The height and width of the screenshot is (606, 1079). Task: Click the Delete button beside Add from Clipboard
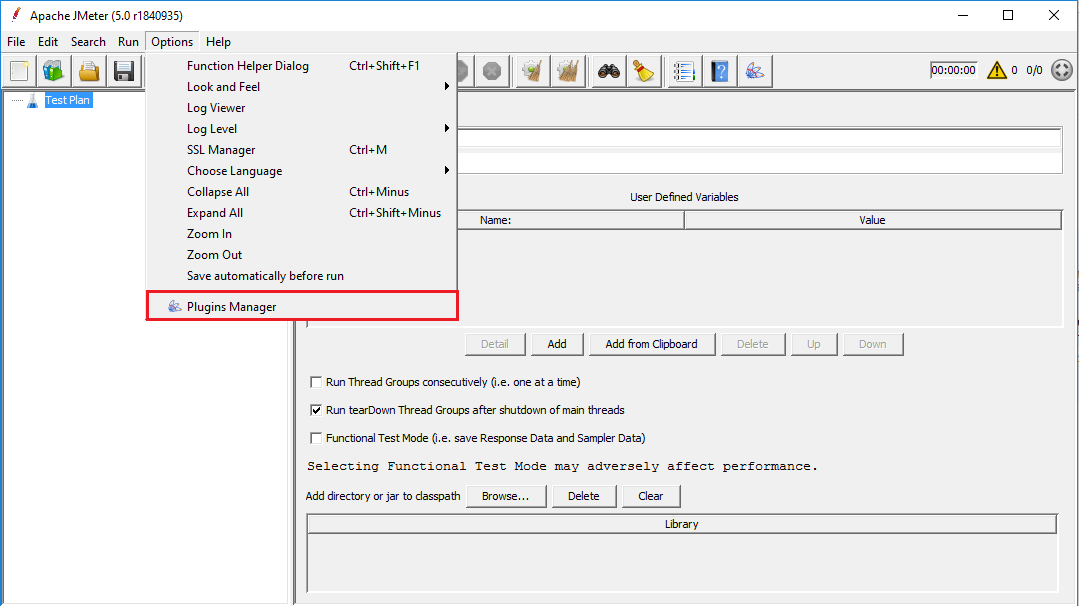753,344
